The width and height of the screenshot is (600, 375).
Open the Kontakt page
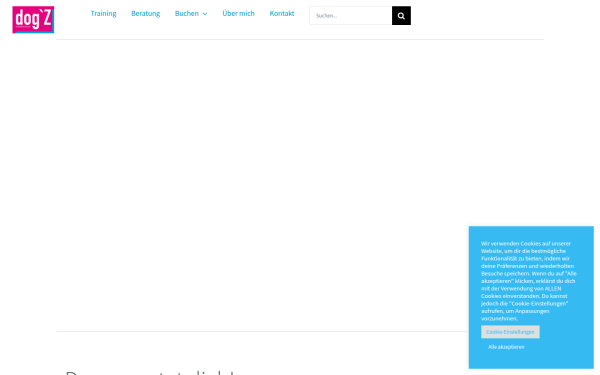pos(282,13)
